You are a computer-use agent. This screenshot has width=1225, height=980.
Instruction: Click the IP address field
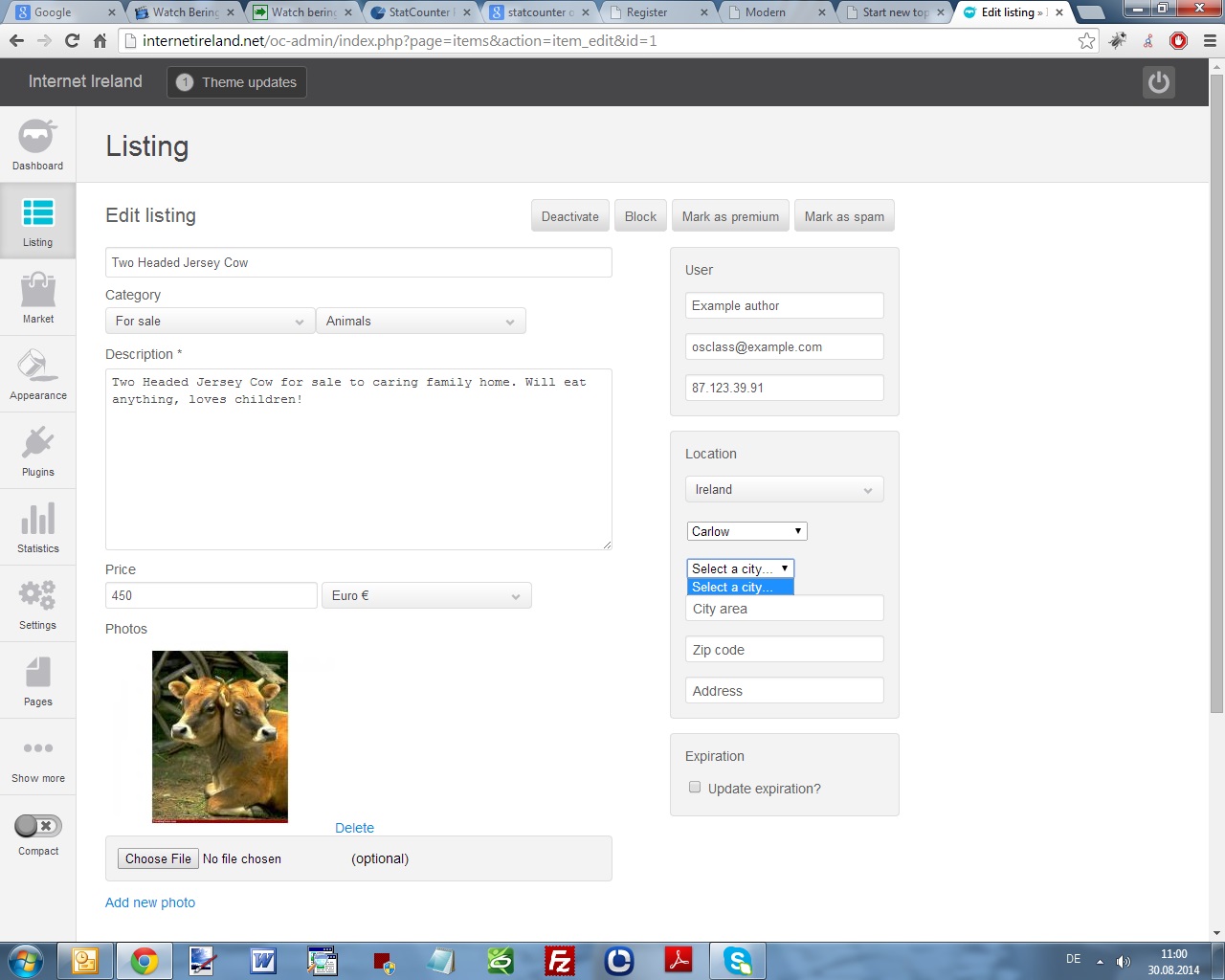click(x=784, y=388)
